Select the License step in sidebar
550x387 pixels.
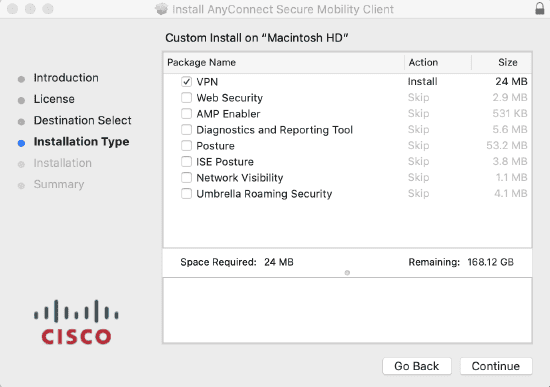tap(54, 99)
